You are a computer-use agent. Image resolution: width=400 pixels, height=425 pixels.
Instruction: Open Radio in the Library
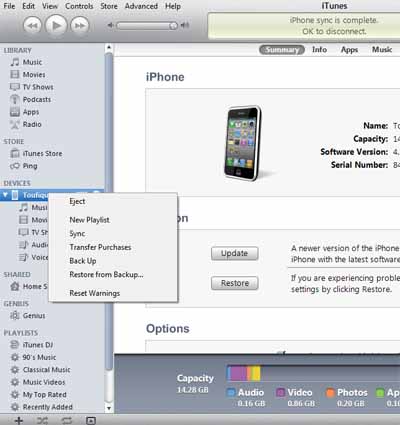tap(26, 124)
